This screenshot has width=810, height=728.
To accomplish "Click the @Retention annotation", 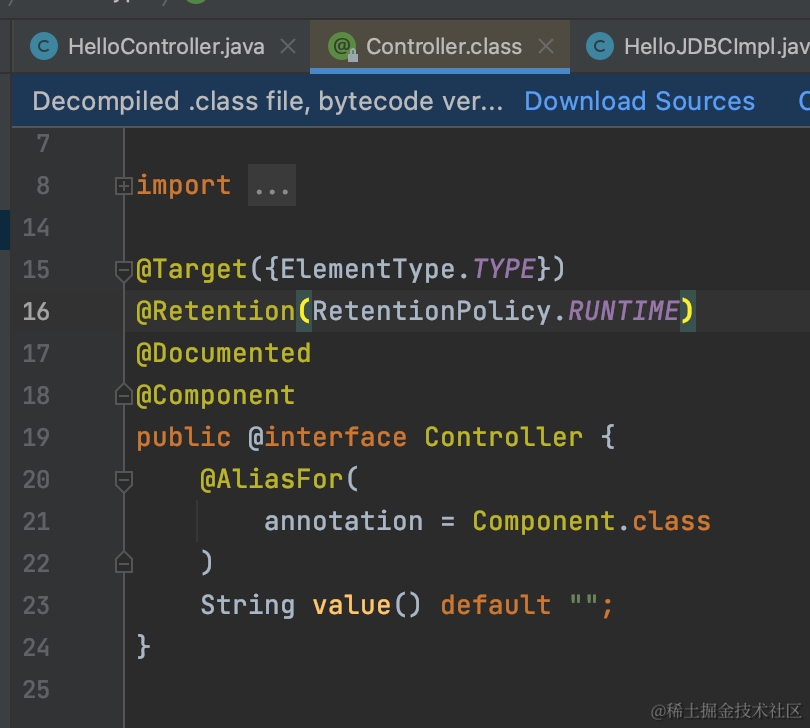I will [x=215, y=312].
